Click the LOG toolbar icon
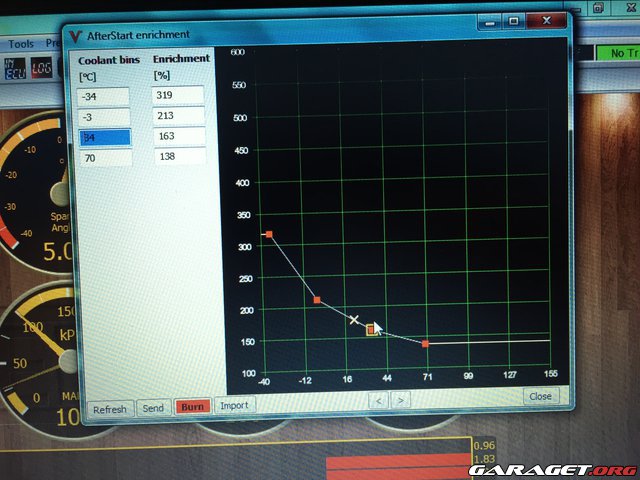Viewport: 640px width, 480px height. coord(42,67)
